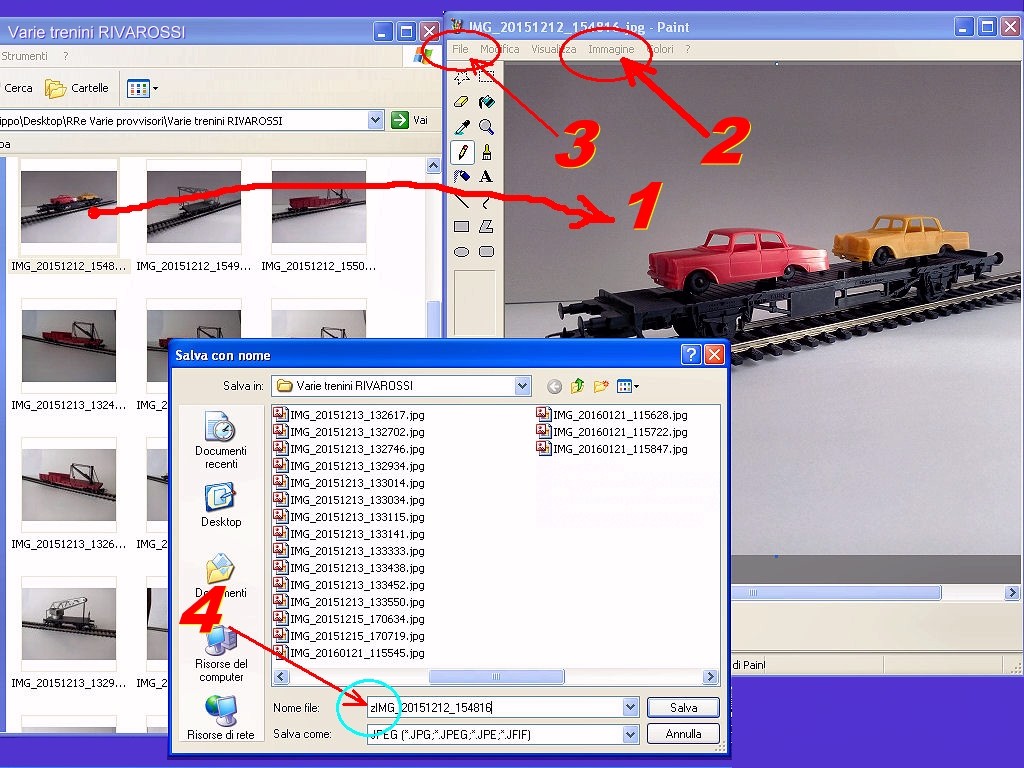Select file IMG_20160121_115545.jpg
The height and width of the screenshot is (768, 1024).
[349, 652]
